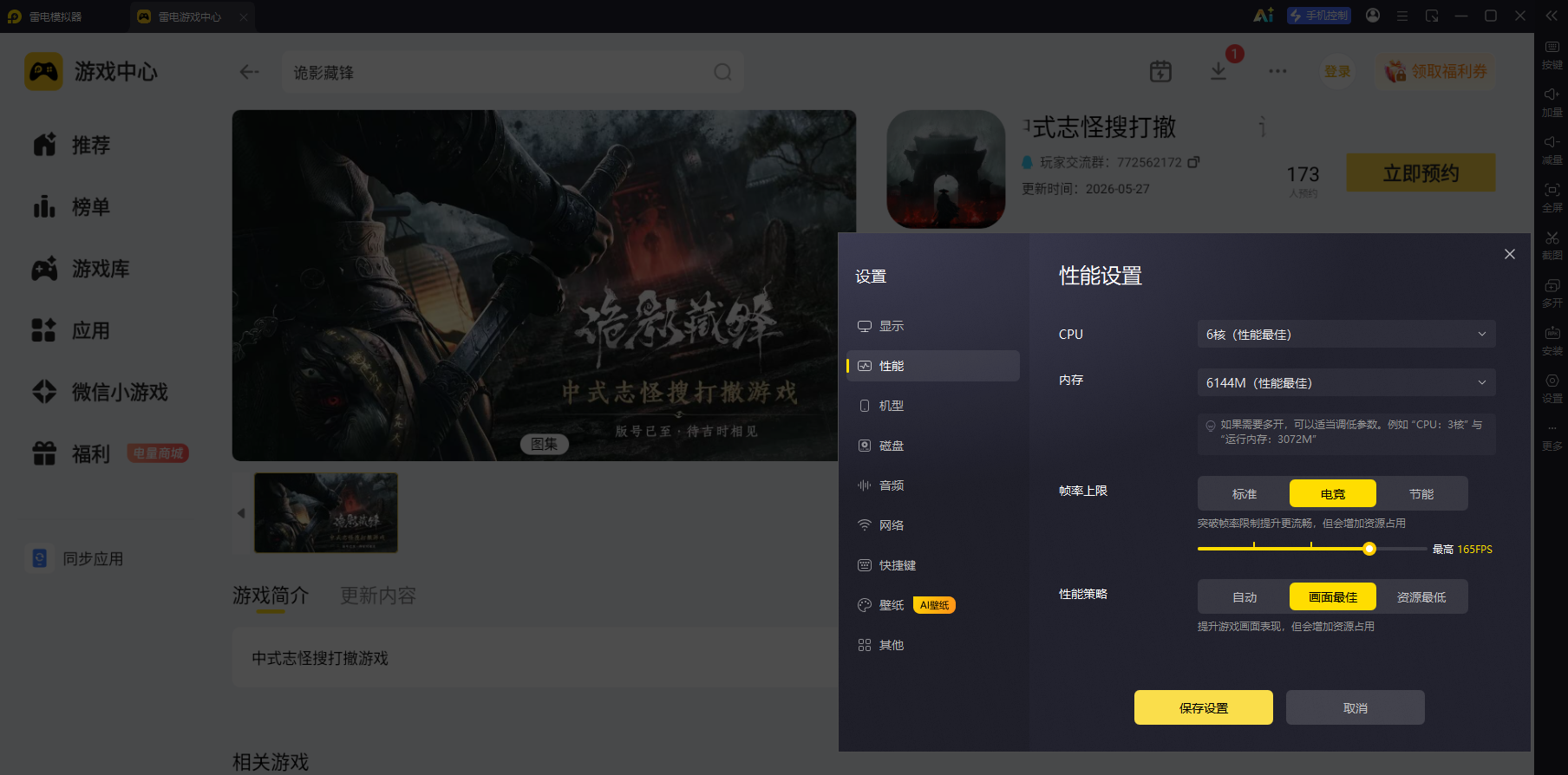Open 微信小游戏 in the sidebar
This screenshot has width=1568, height=775.
[100, 392]
